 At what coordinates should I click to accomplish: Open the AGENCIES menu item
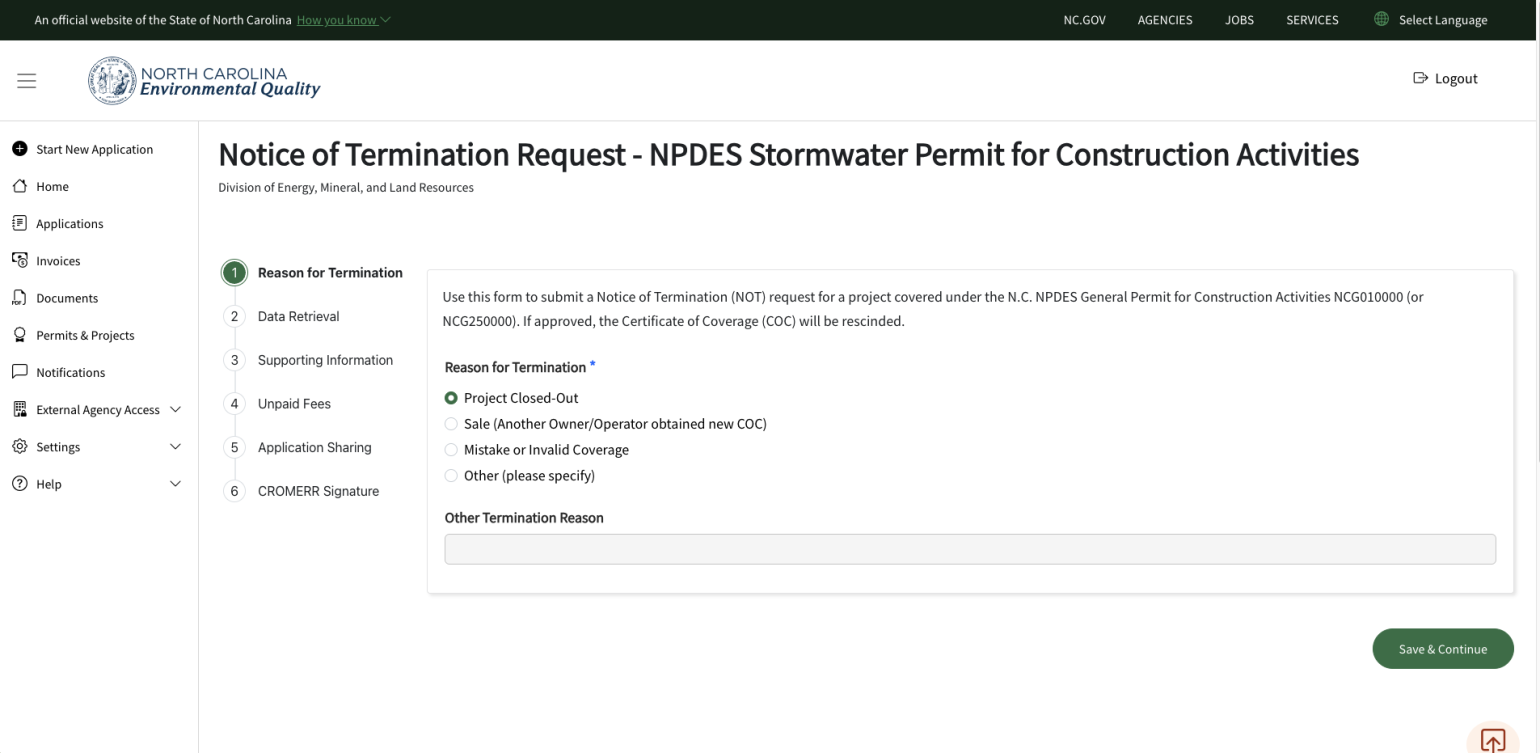tap(1164, 19)
